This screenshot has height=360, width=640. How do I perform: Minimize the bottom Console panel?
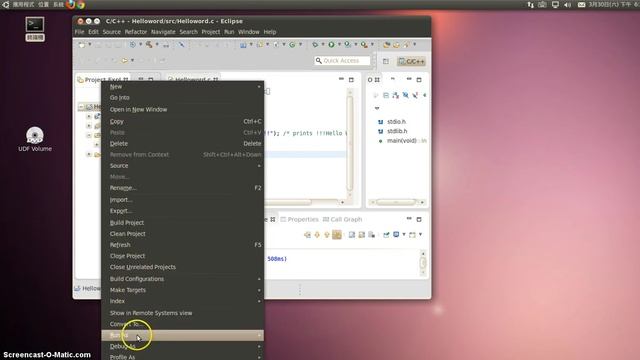pyautogui.click(x=409, y=219)
